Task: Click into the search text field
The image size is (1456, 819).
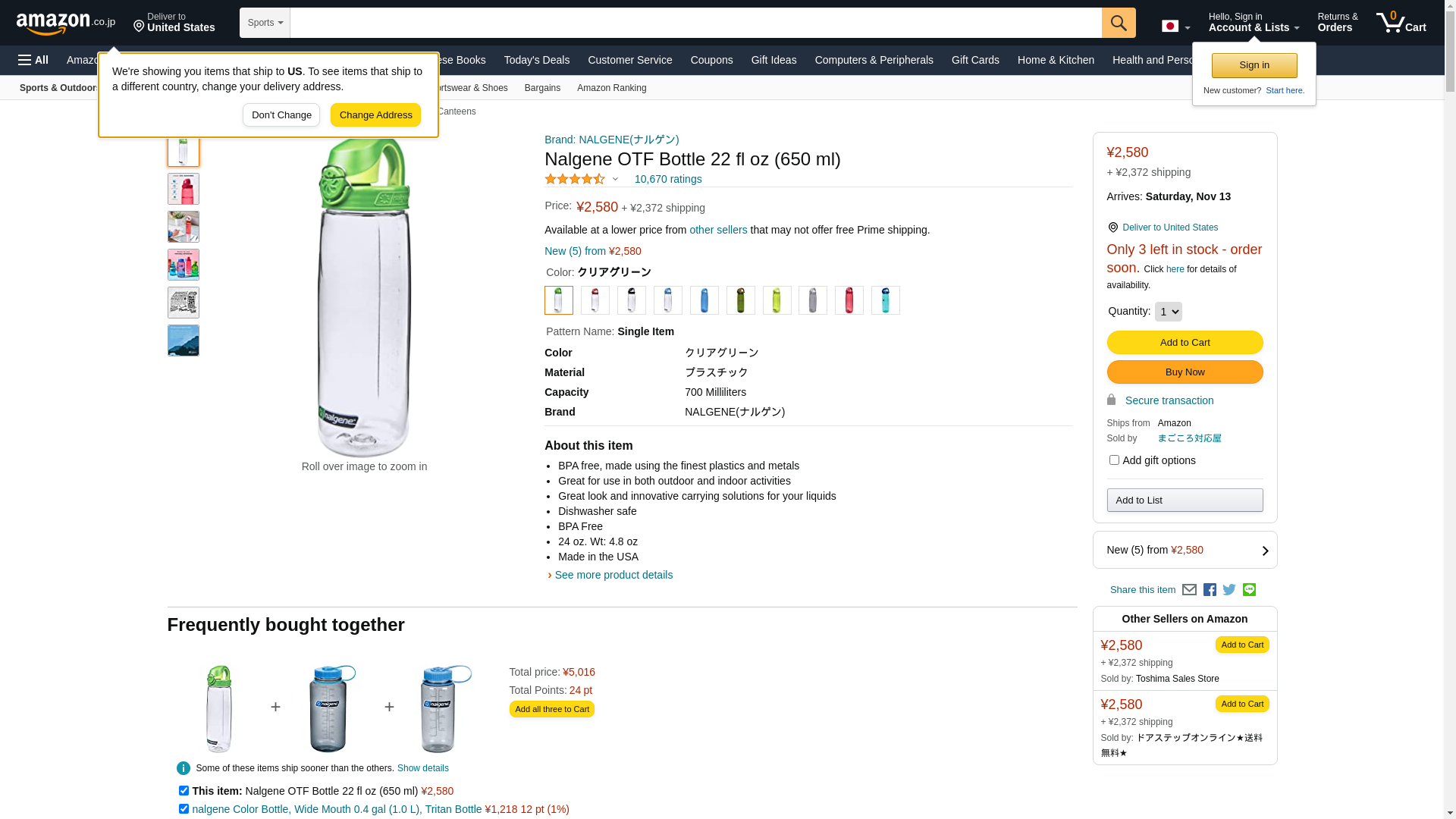Action: [x=695, y=23]
